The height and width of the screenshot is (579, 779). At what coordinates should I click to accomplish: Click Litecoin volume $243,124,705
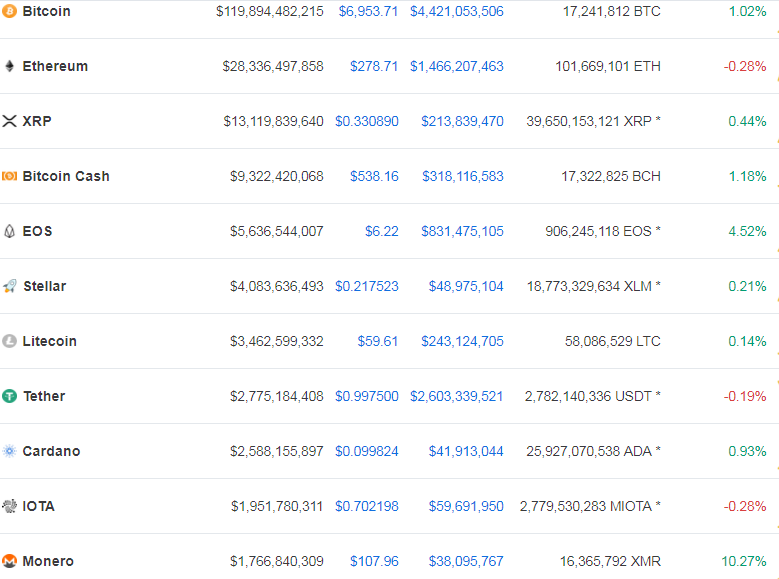(463, 341)
